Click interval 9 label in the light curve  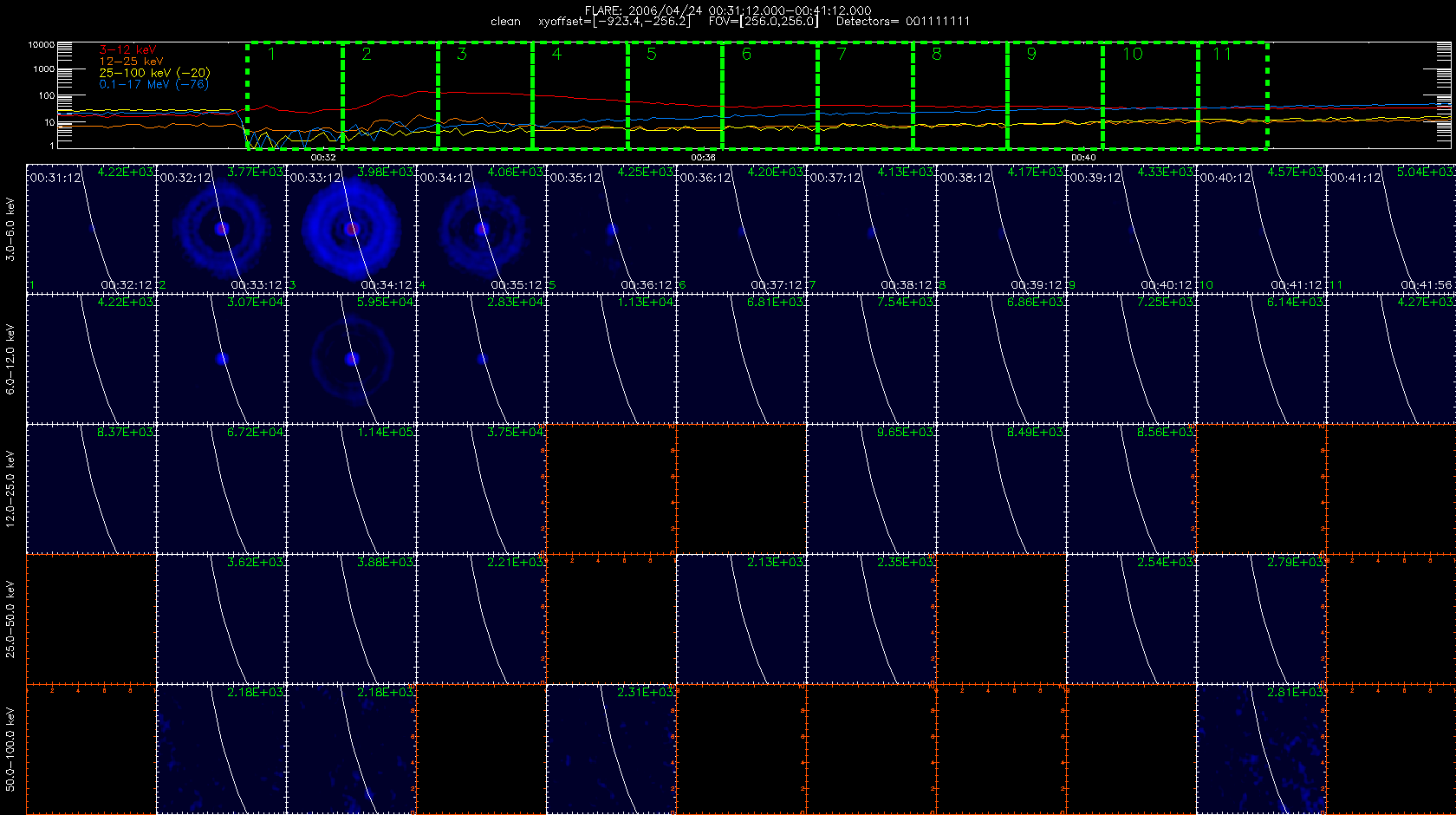1031,54
